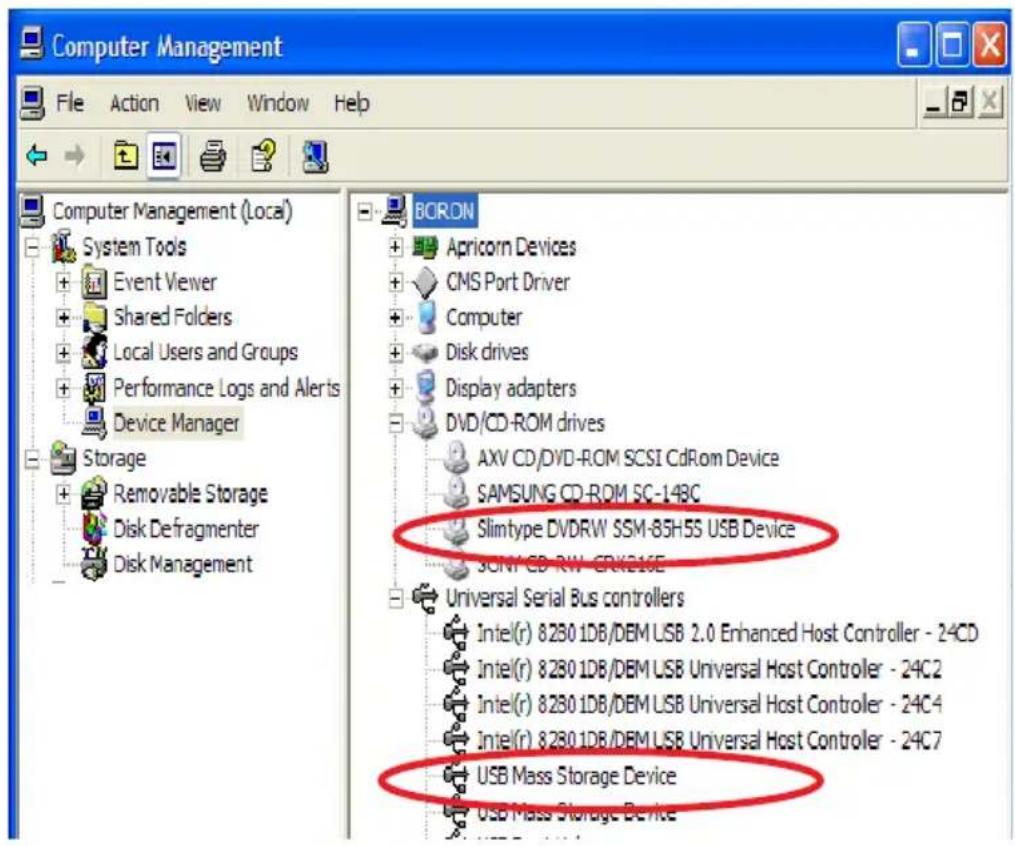Expand the Local Users and Groups node
The image size is (1015, 846).
(x=63, y=353)
